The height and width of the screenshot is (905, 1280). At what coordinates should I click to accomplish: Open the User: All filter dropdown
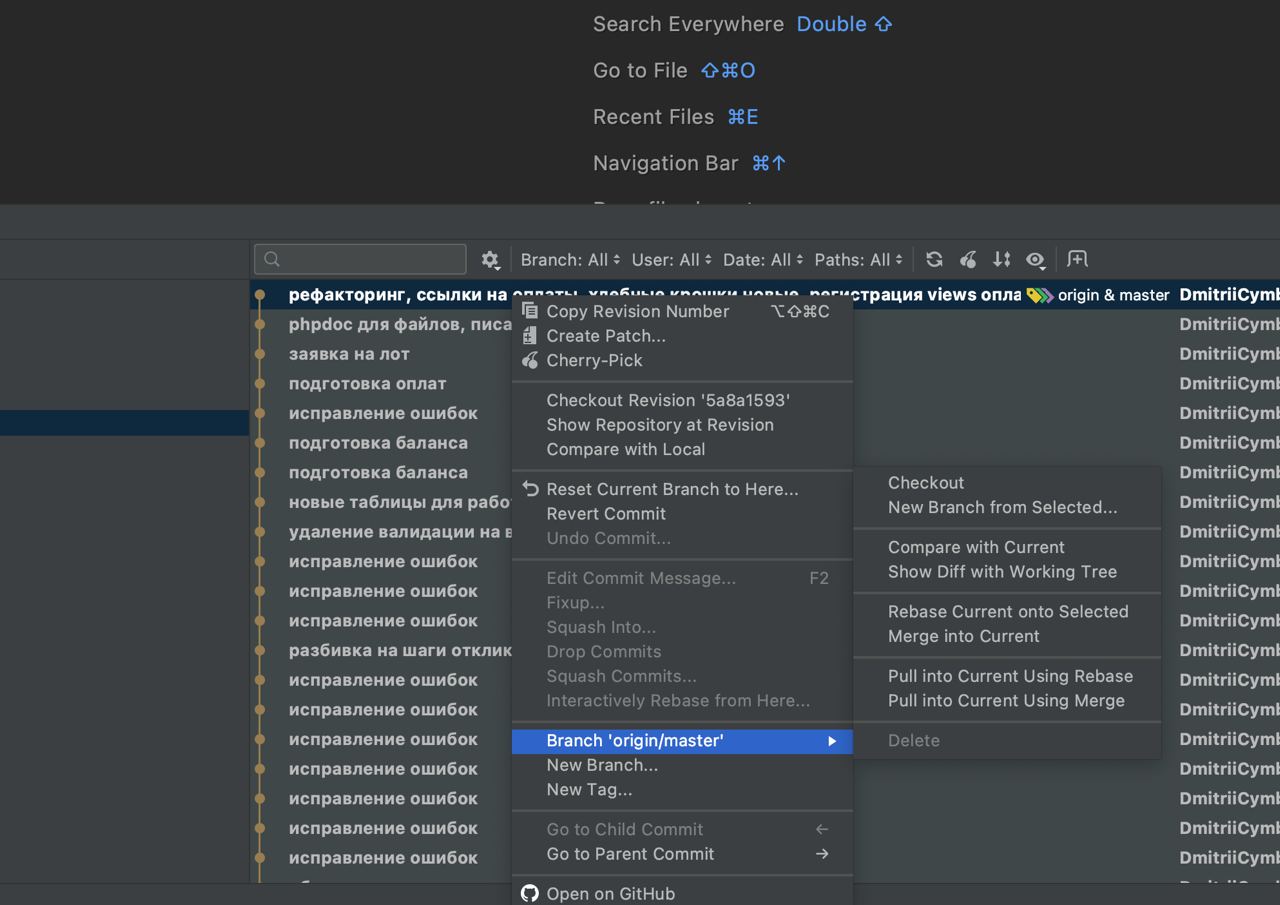pos(671,260)
